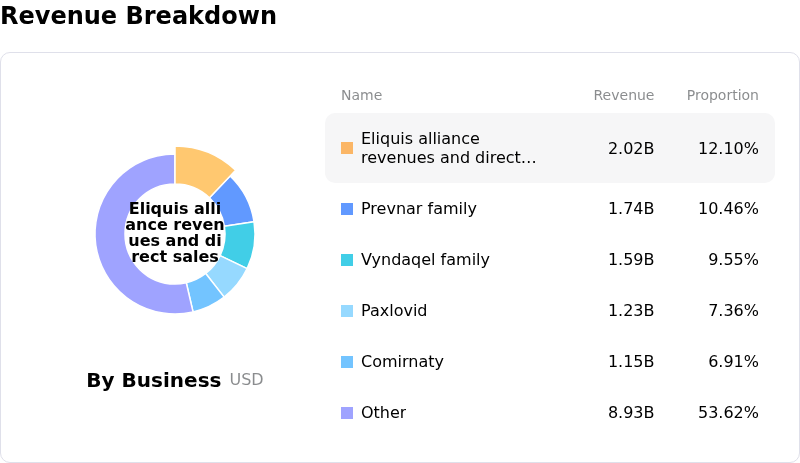Click the By Business chart label
This screenshot has width=800, height=463.
coord(153,380)
